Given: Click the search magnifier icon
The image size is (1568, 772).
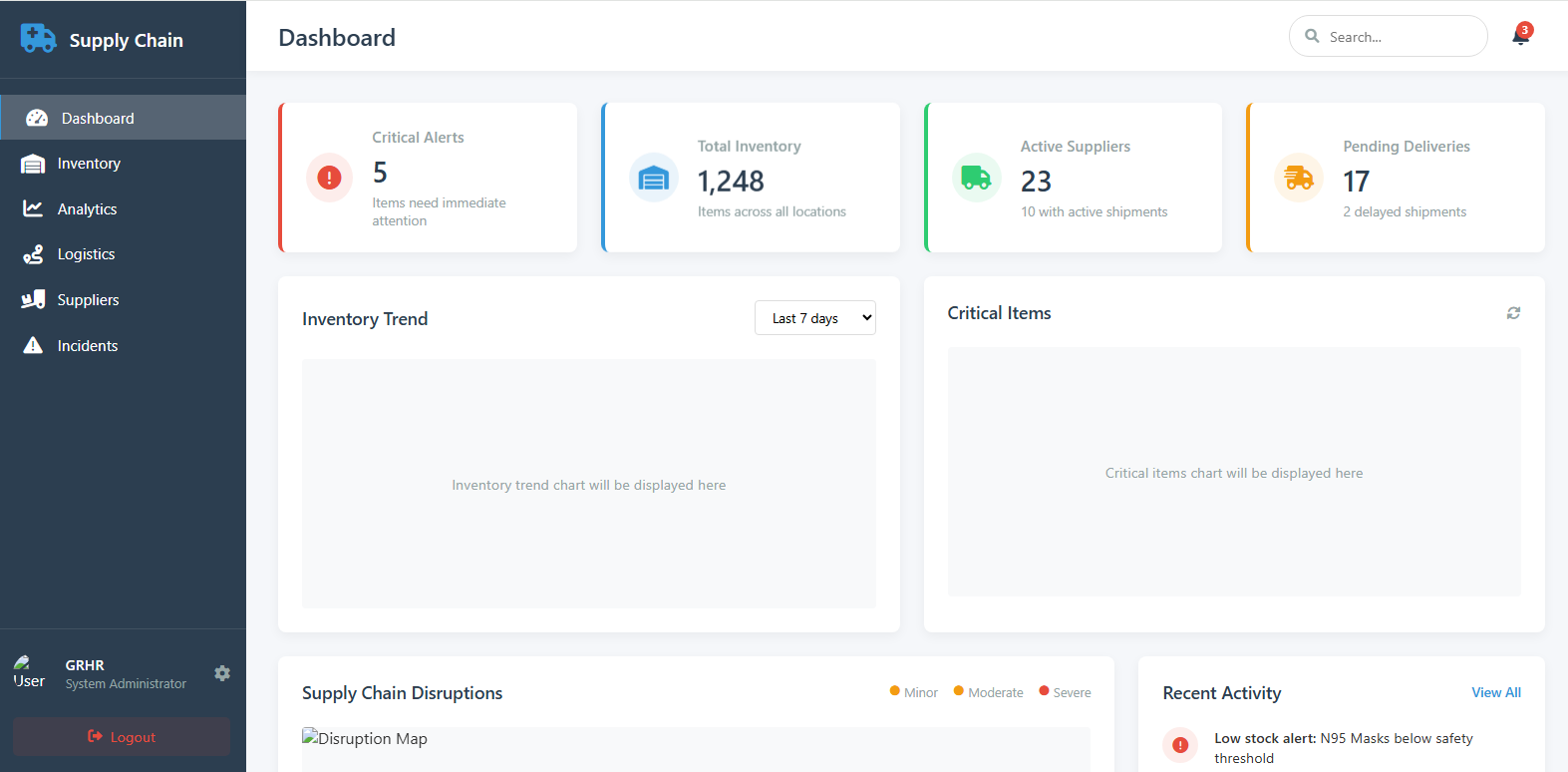Looking at the screenshot, I should point(1312,36).
